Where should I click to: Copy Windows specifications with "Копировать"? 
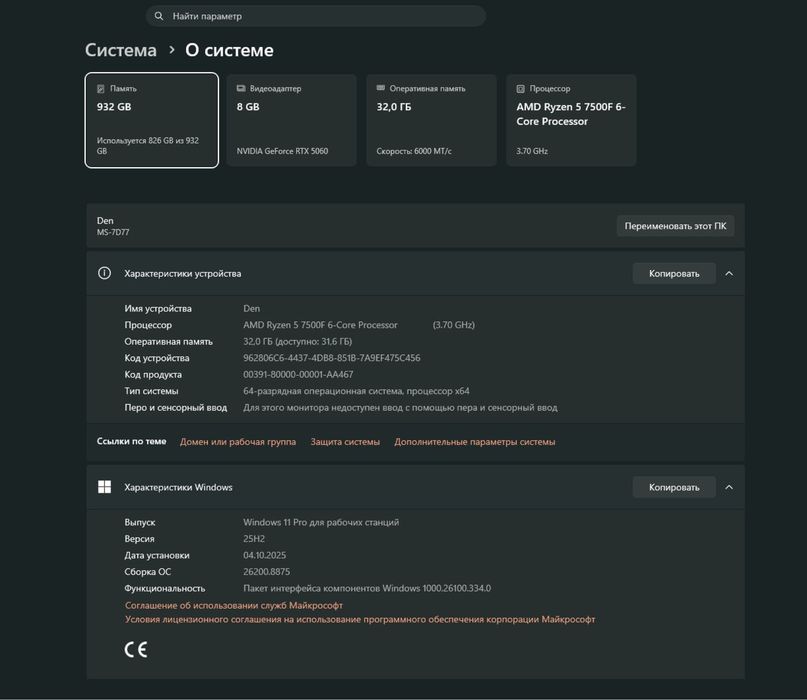click(x=674, y=487)
